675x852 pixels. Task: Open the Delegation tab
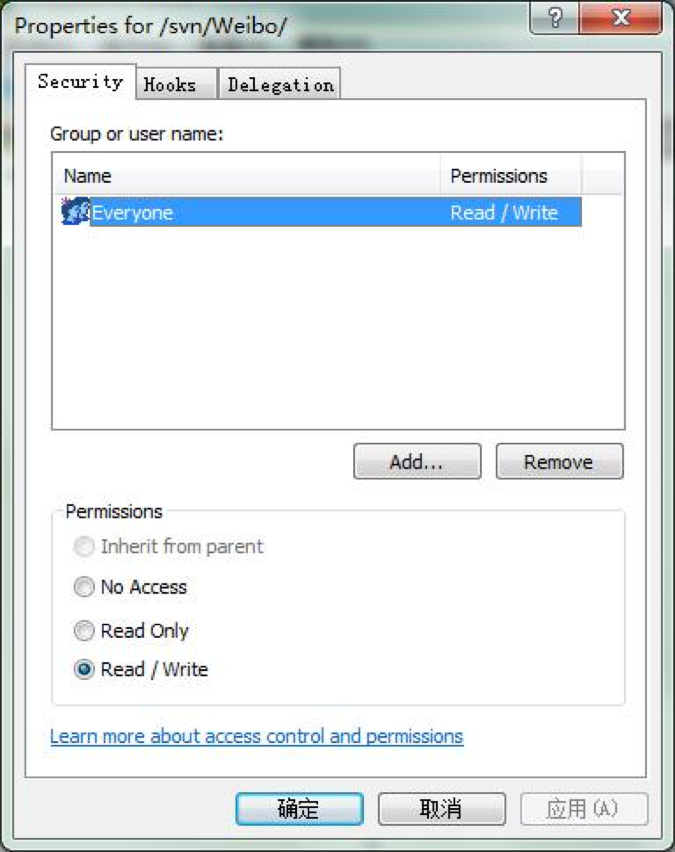point(280,84)
